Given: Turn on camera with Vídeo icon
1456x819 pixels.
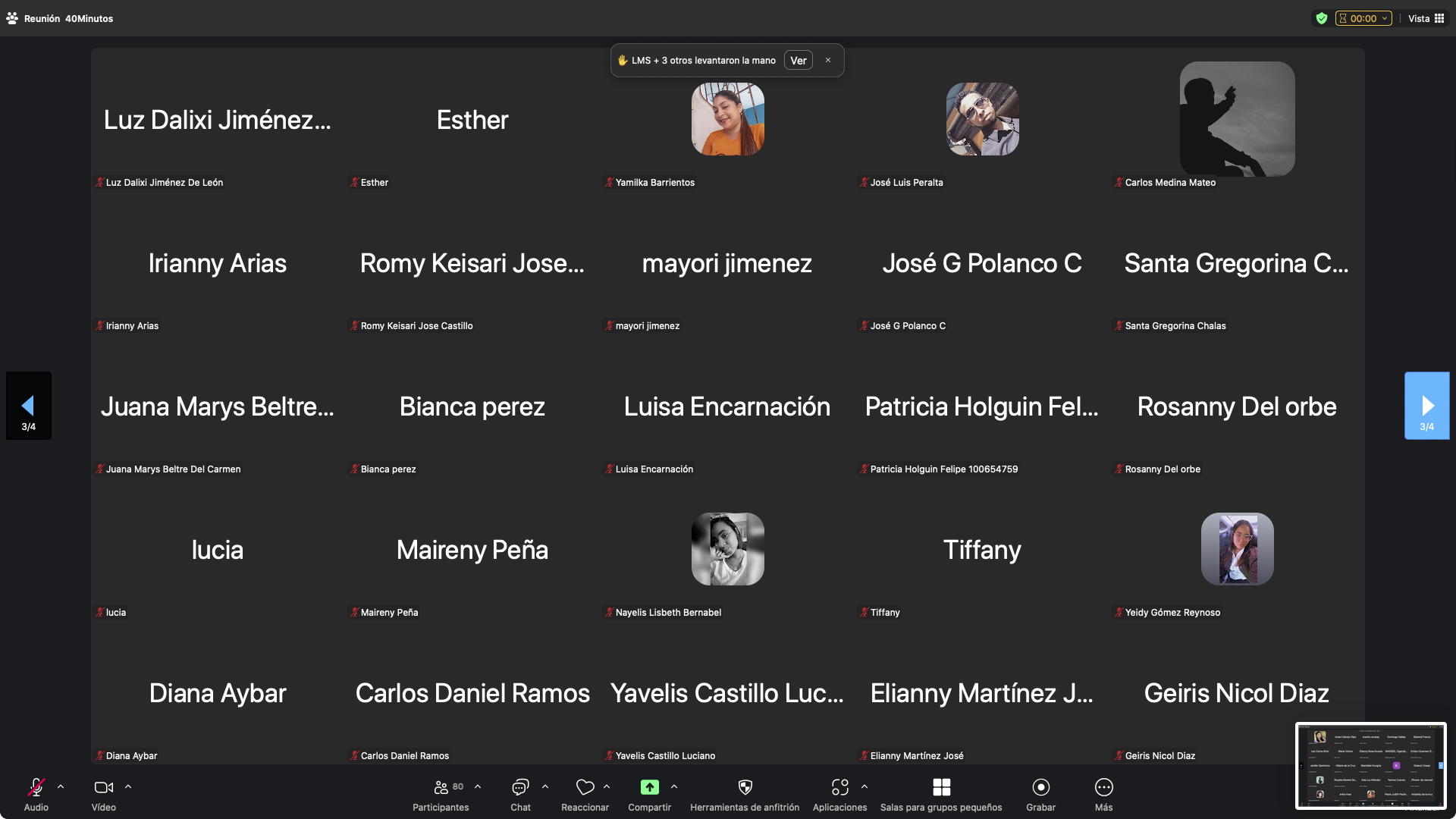Looking at the screenshot, I should click(104, 787).
